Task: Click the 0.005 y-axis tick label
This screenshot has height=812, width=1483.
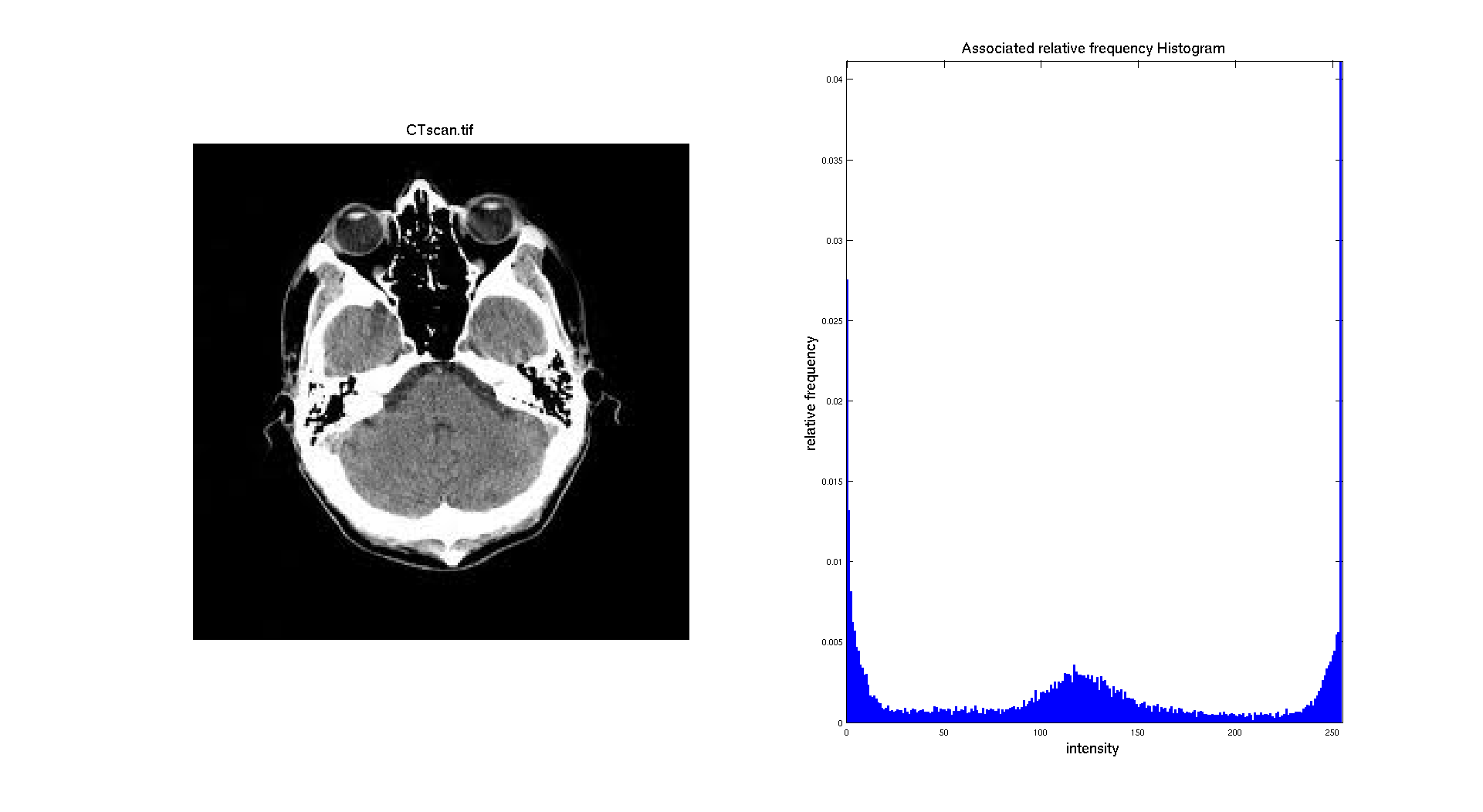Action: pos(832,642)
